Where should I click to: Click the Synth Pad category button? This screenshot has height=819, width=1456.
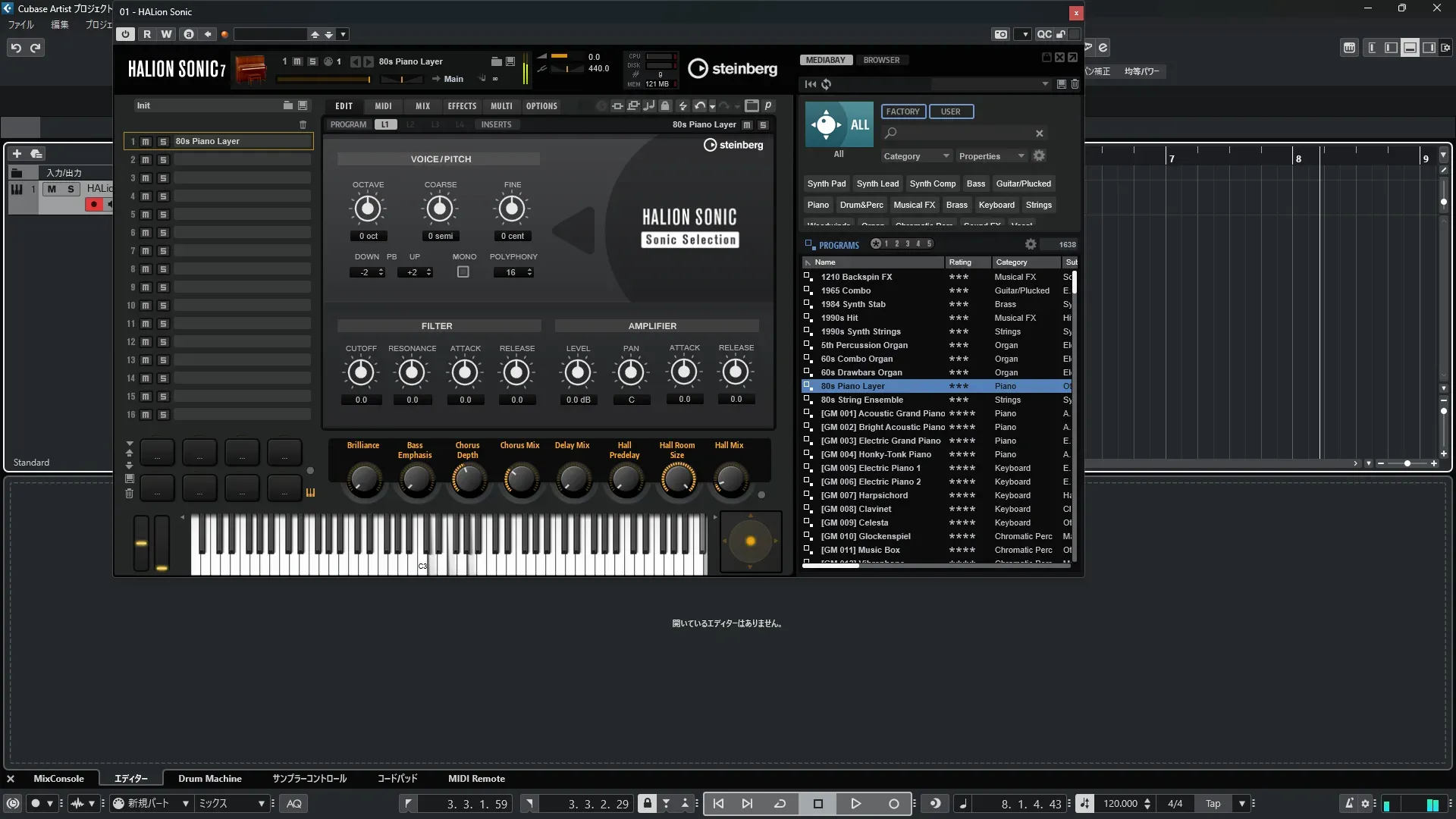click(826, 184)
